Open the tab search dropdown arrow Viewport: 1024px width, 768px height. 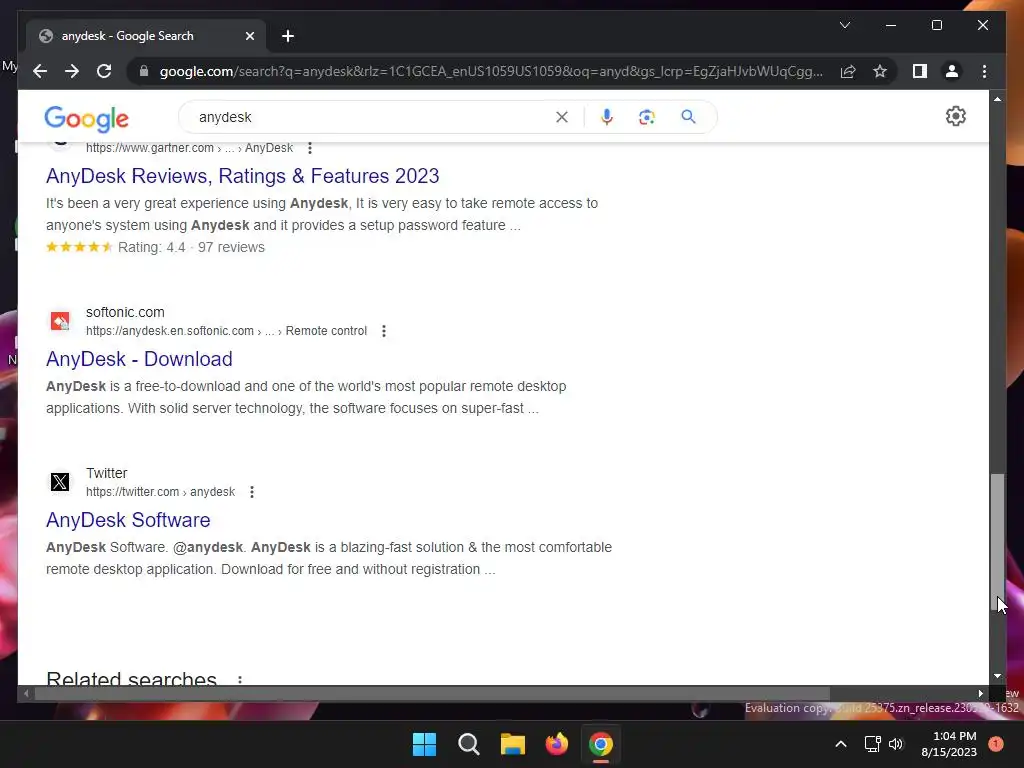coord(844,25)
